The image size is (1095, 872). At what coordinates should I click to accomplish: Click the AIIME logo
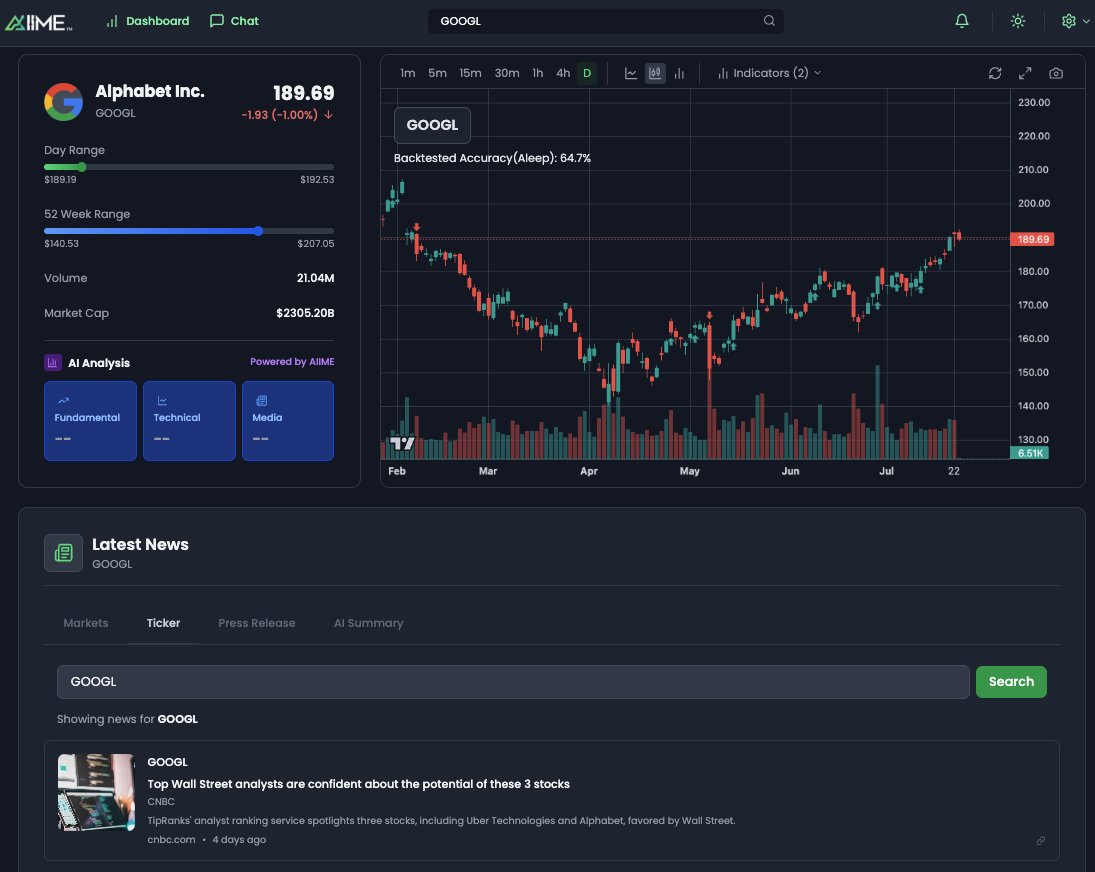pos(38,22)
